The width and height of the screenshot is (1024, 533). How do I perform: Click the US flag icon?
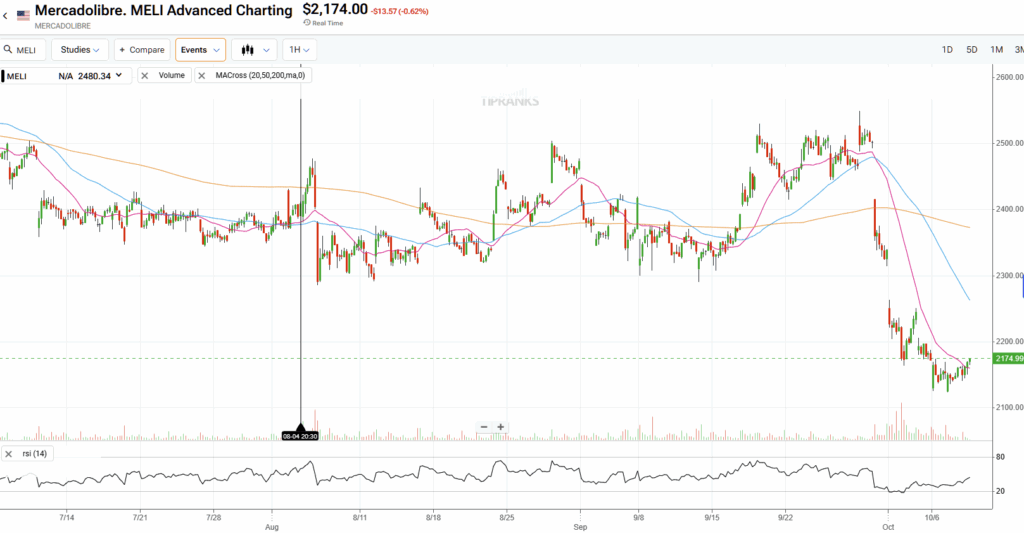(x=23, y=15)
